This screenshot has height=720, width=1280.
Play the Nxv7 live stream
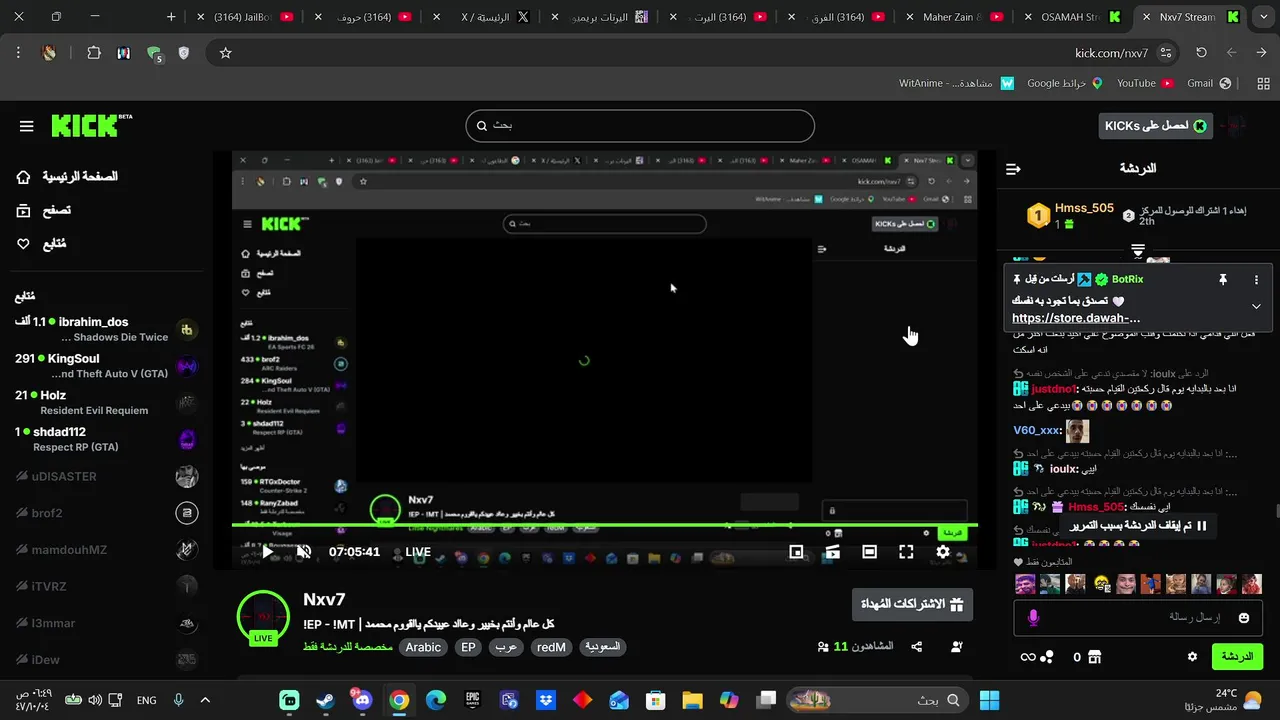[267, 551]
